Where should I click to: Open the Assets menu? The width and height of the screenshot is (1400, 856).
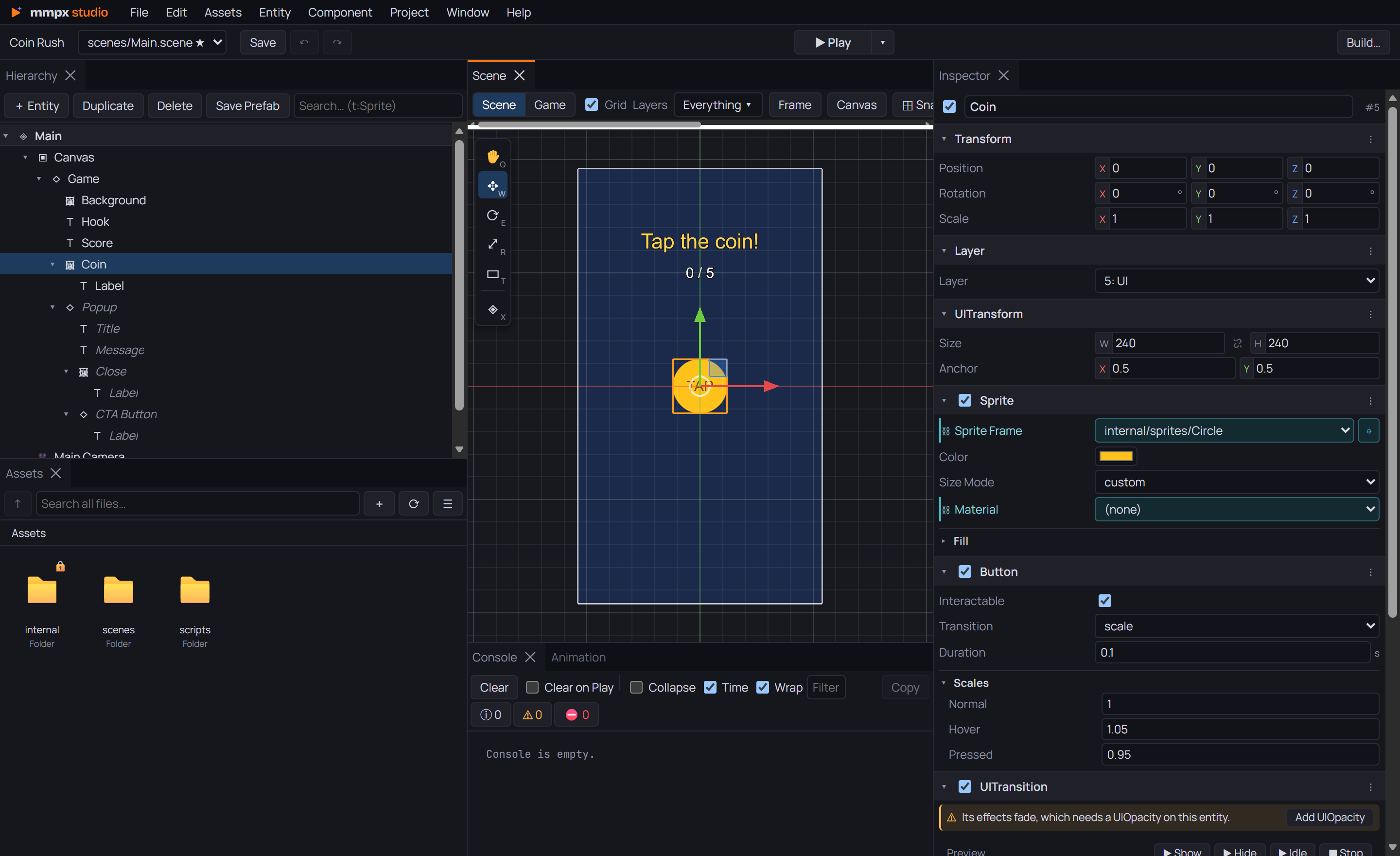223,12
